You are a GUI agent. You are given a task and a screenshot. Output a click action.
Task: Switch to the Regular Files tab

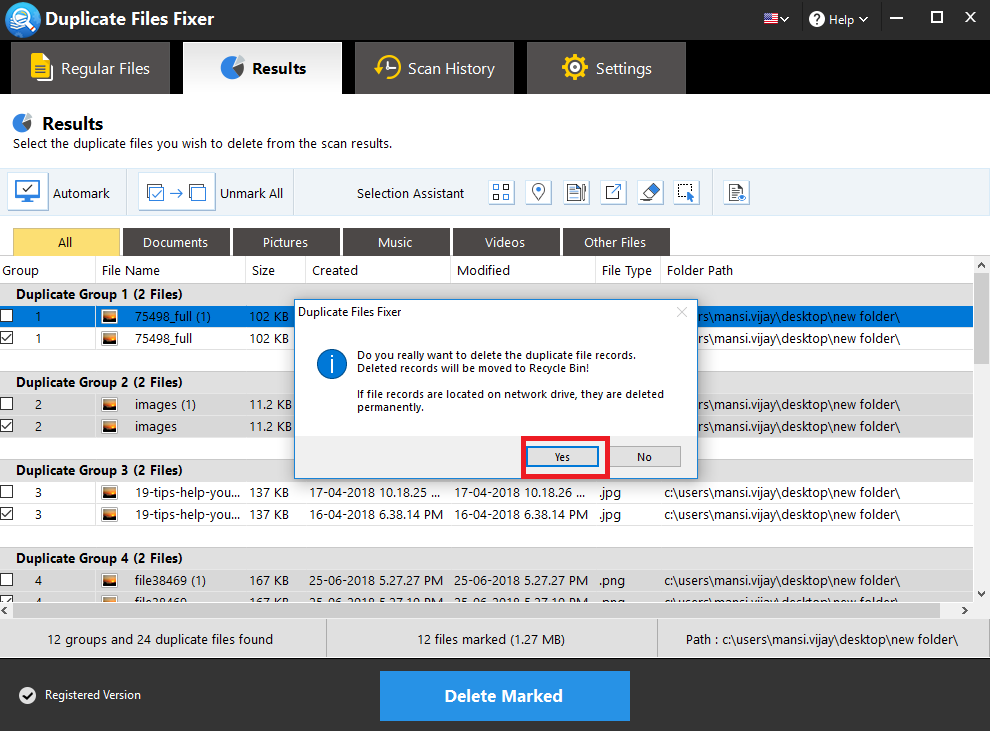click(91, 68)
